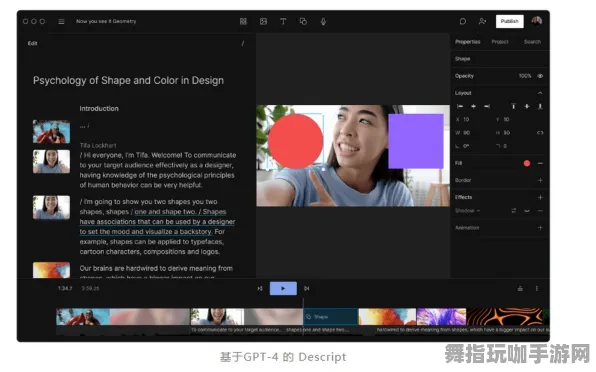Click the Publish button
596x372 pixels.
coord(509,21)
